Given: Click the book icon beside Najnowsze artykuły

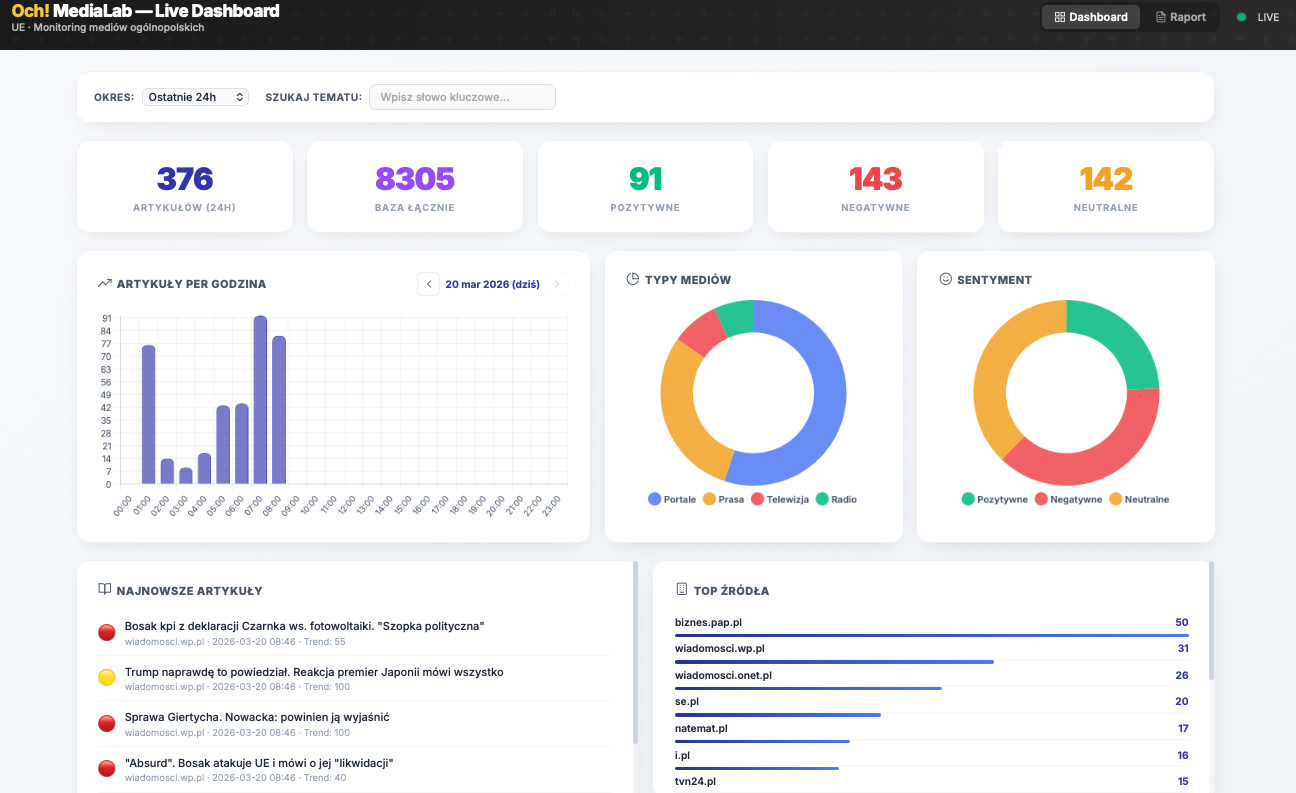Looking at the screenshot, I should click(x=104, y=590).
